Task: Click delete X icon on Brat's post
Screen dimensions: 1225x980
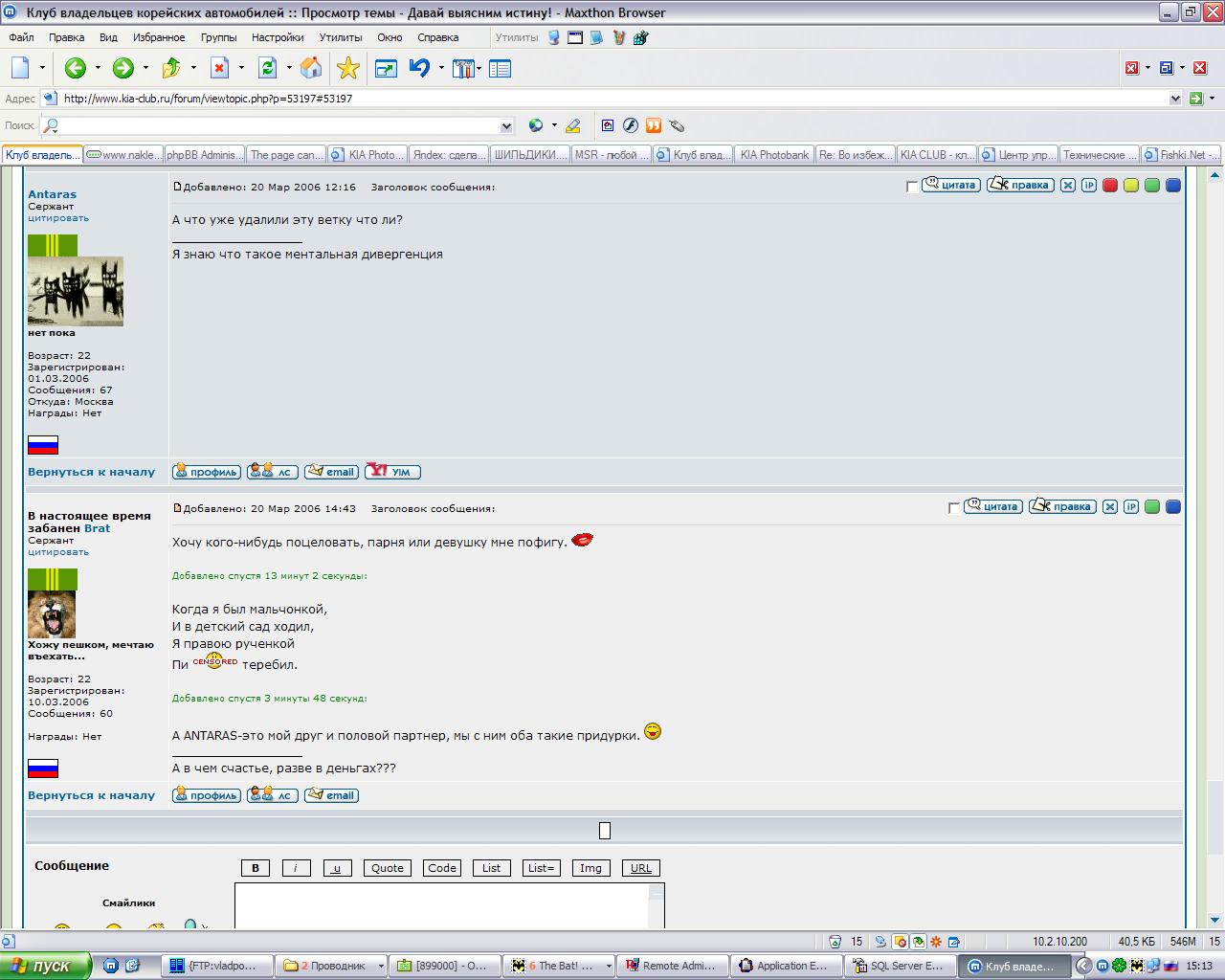Action: click(1110, 507)
